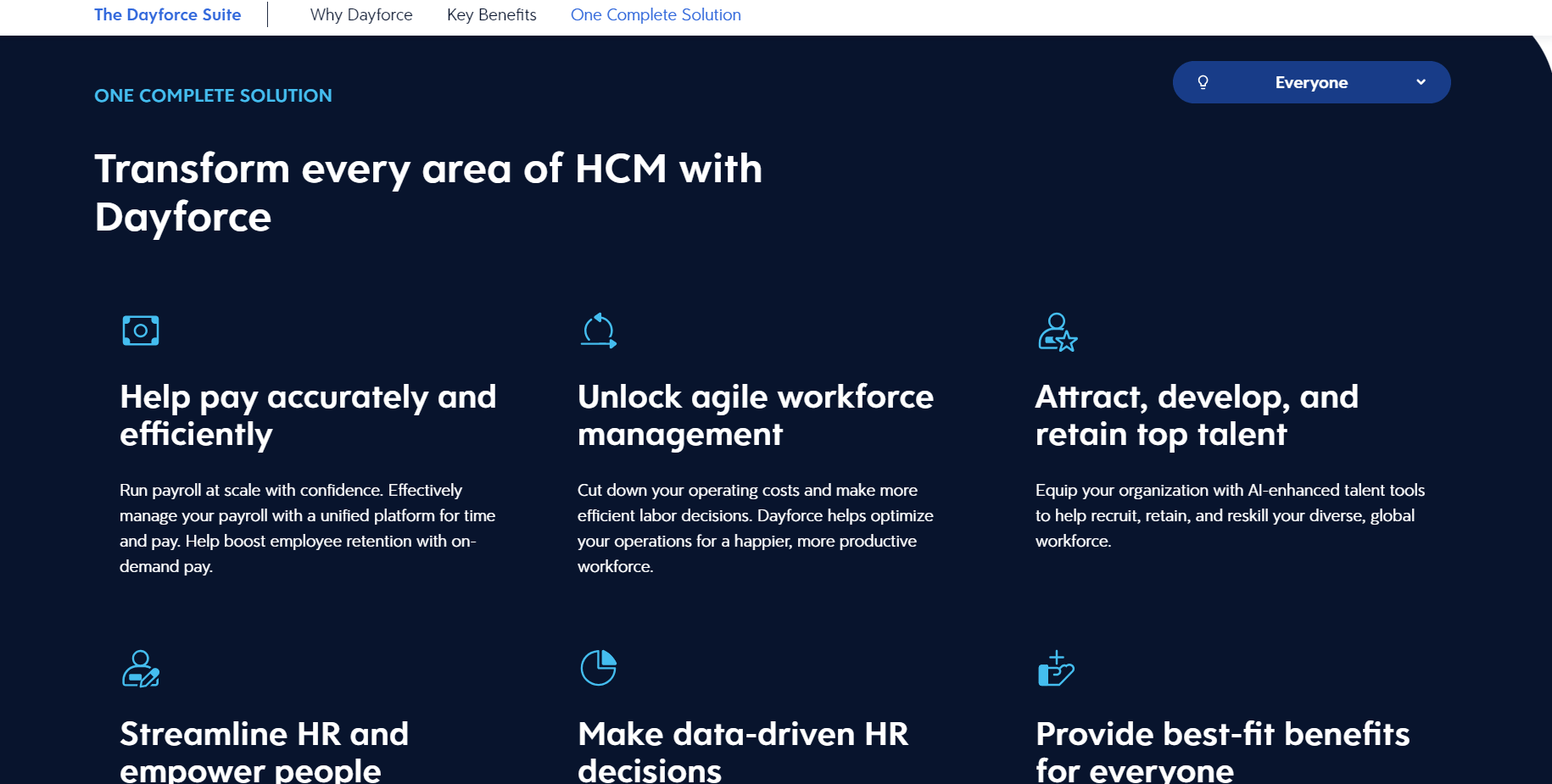Screen dimensions: 1552x784
Task: Click the talent person-with-star icon
Action: pos(1058,332)
